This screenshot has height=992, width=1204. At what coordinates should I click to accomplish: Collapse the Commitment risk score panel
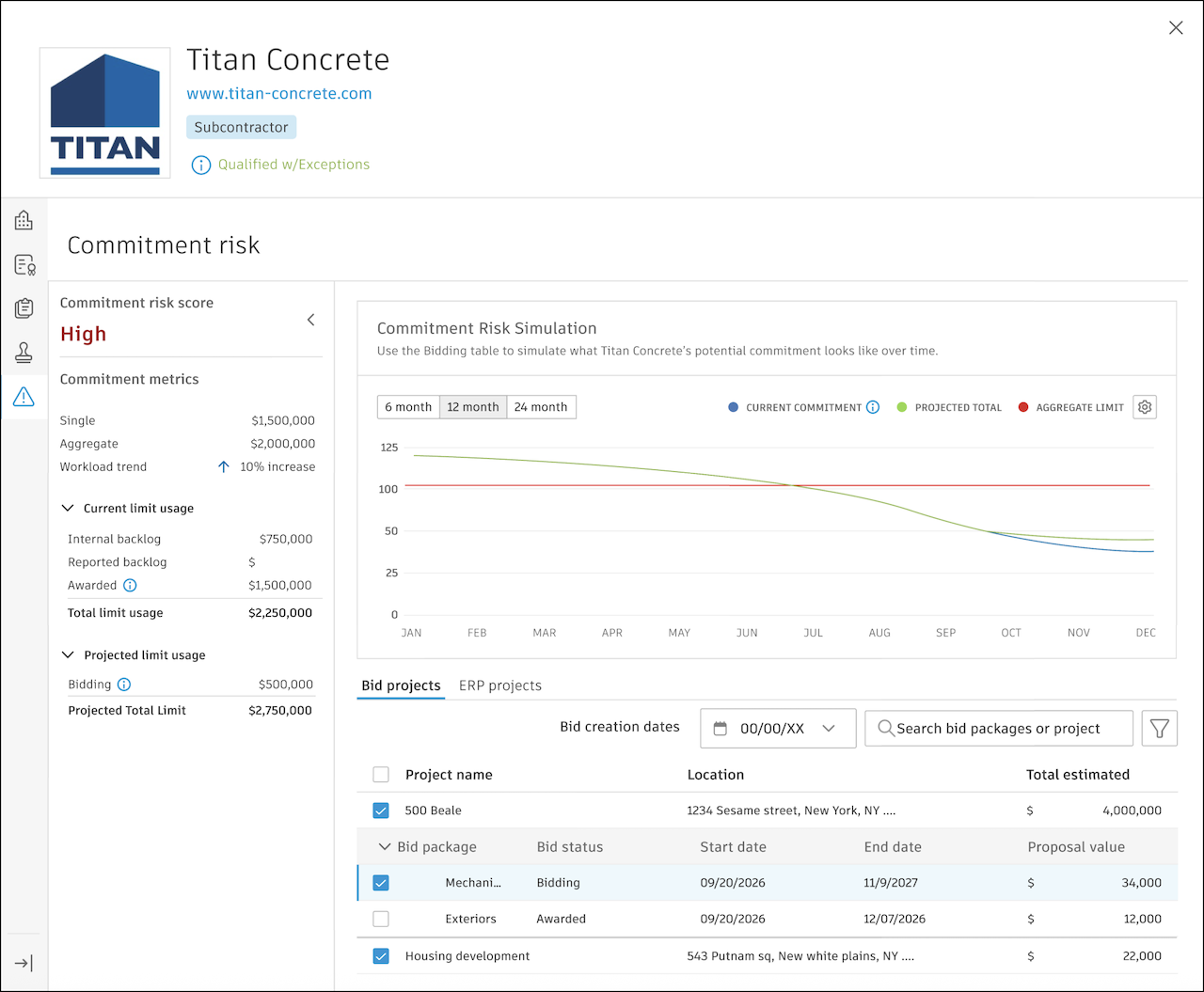[x=311, y=320]
